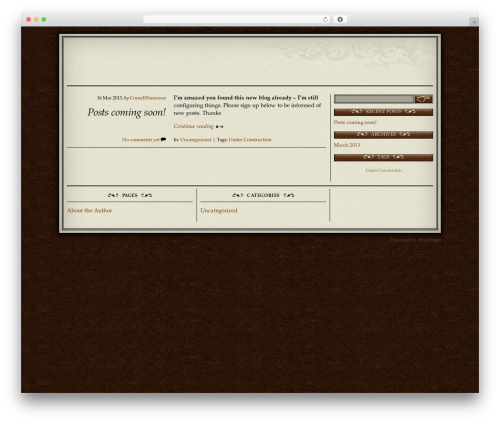This screenshot has height=423, width=500.
Task: Click the 'Powered by WordPress' link
Action: pyautogui.click(x=415, y=240)
